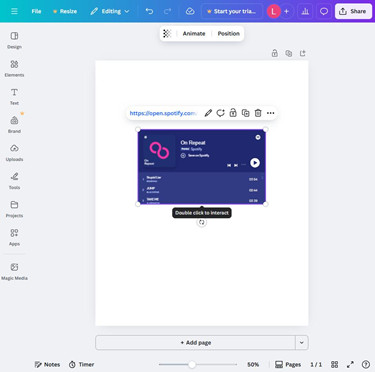Lock the selected embed element

coord(233,113)
